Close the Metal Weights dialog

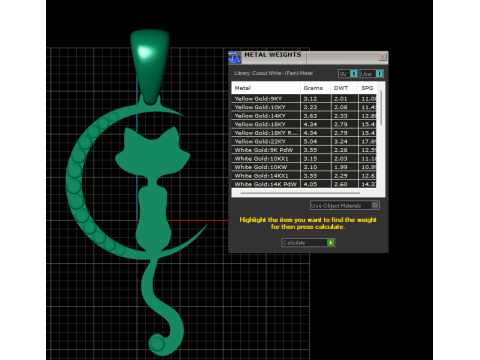coord(382,57)
